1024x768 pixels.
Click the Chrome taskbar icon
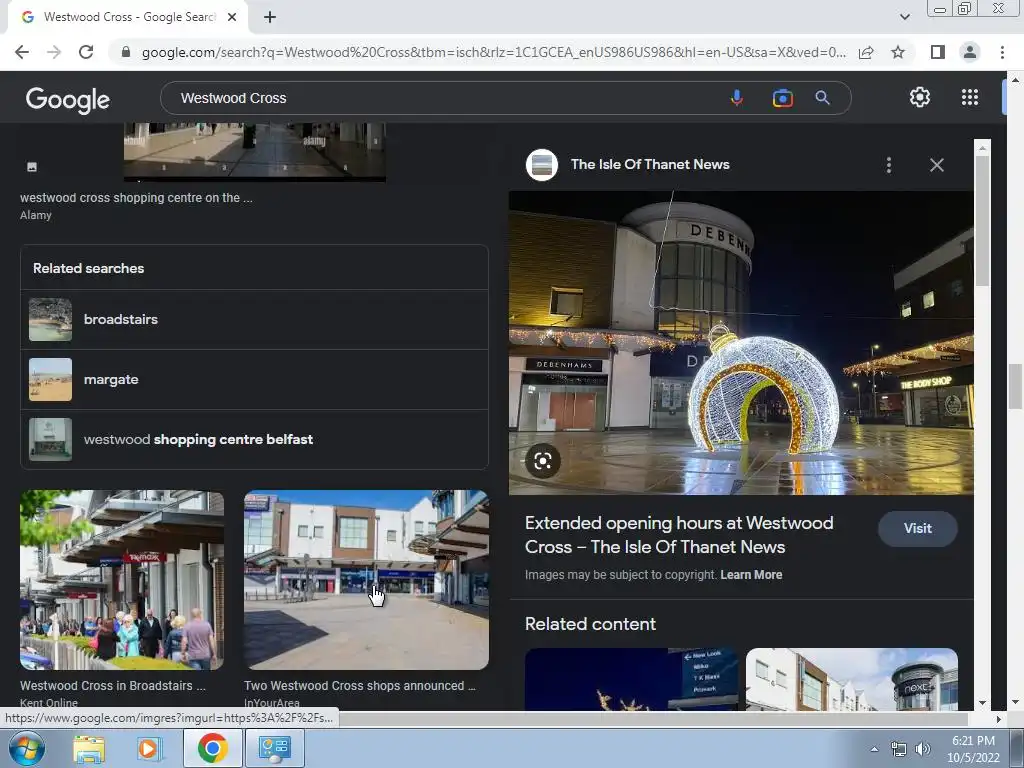tap(213, 748)
